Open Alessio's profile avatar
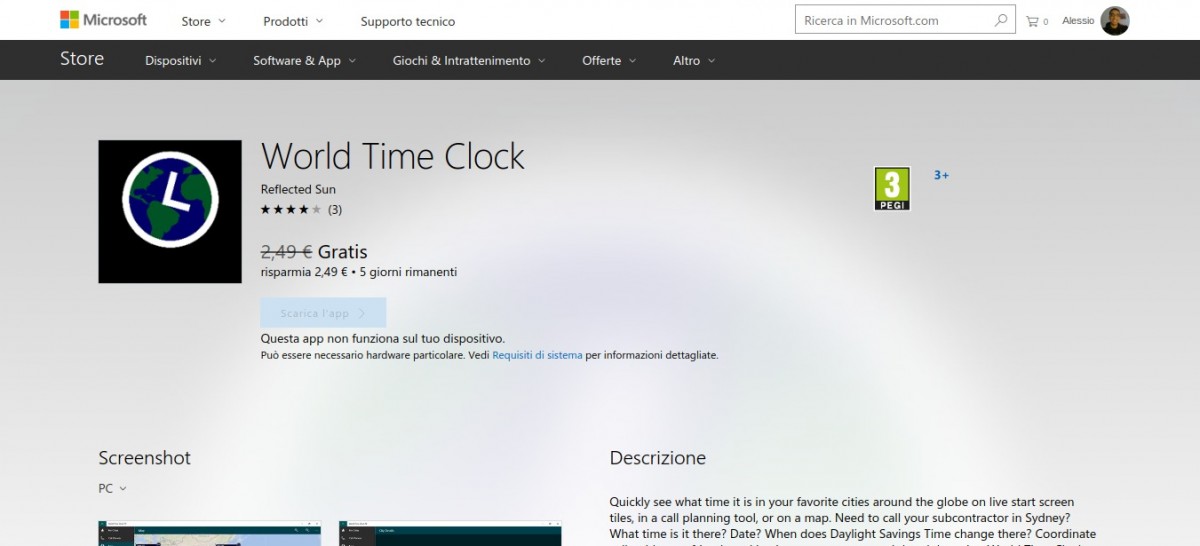Image resolution: width=1200 pixels, height=546 pixels. [x=1115, y=21]
